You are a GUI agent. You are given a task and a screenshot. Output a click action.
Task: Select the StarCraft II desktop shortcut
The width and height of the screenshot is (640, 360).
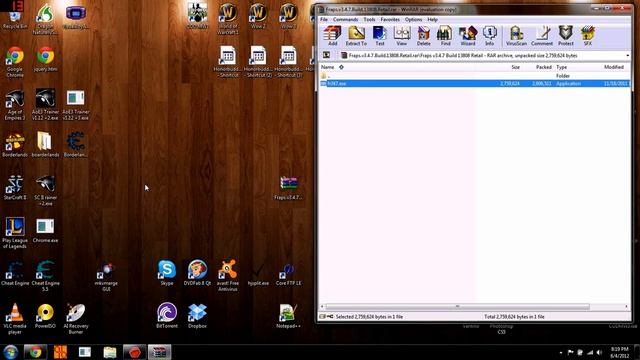[x=15, y=188]
